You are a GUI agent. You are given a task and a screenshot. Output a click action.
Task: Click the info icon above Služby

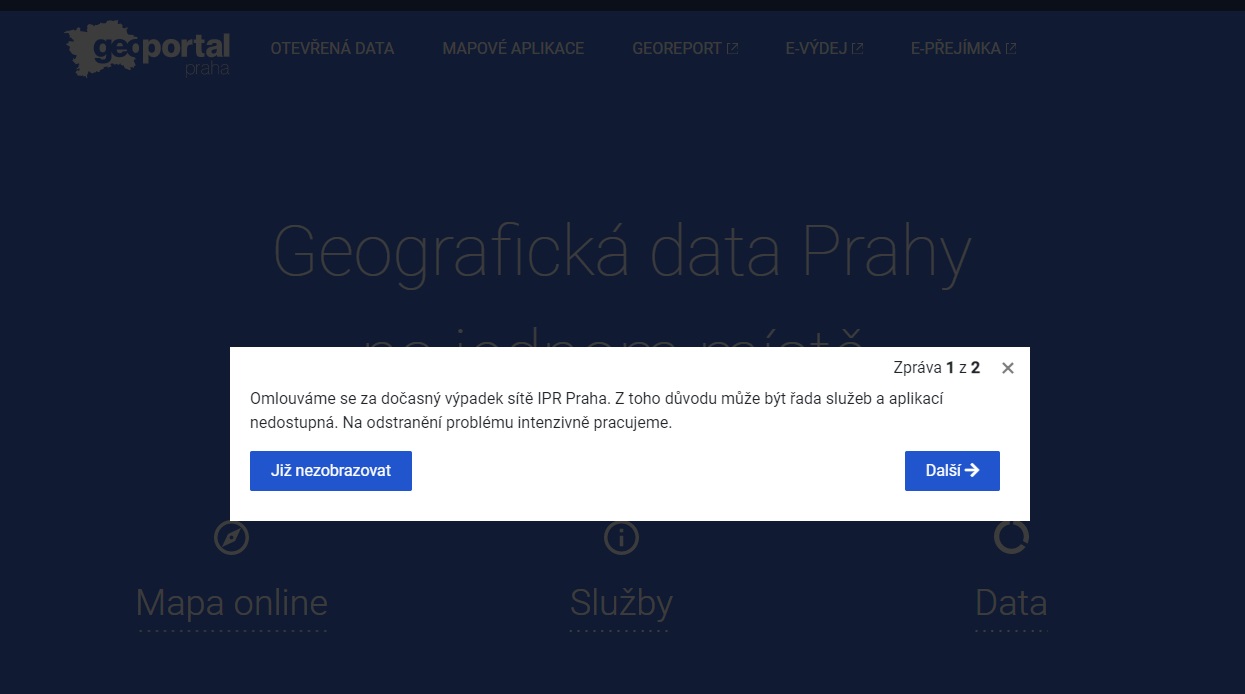coord(621,537)
